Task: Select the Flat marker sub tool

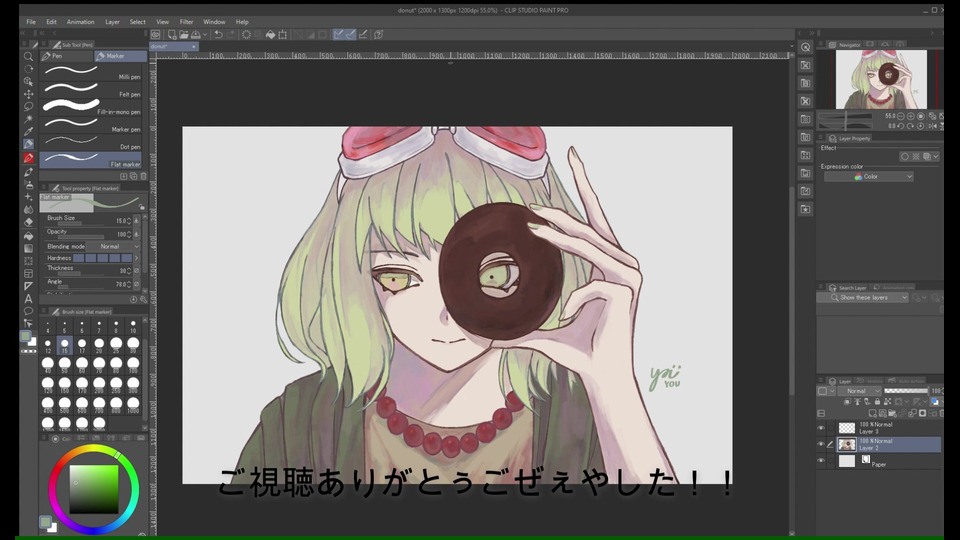Action: click(91, 160)
